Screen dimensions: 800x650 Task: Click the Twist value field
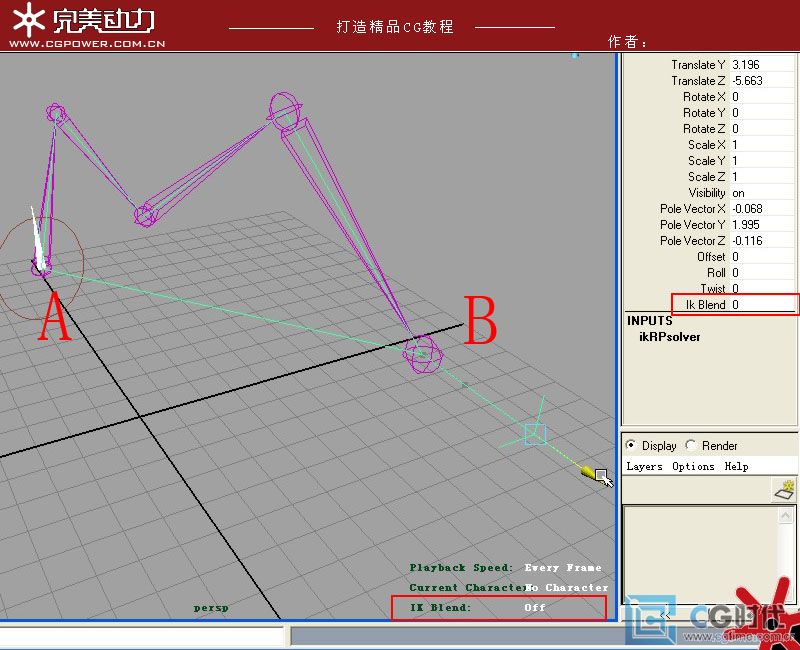click(x=763, y=289)
